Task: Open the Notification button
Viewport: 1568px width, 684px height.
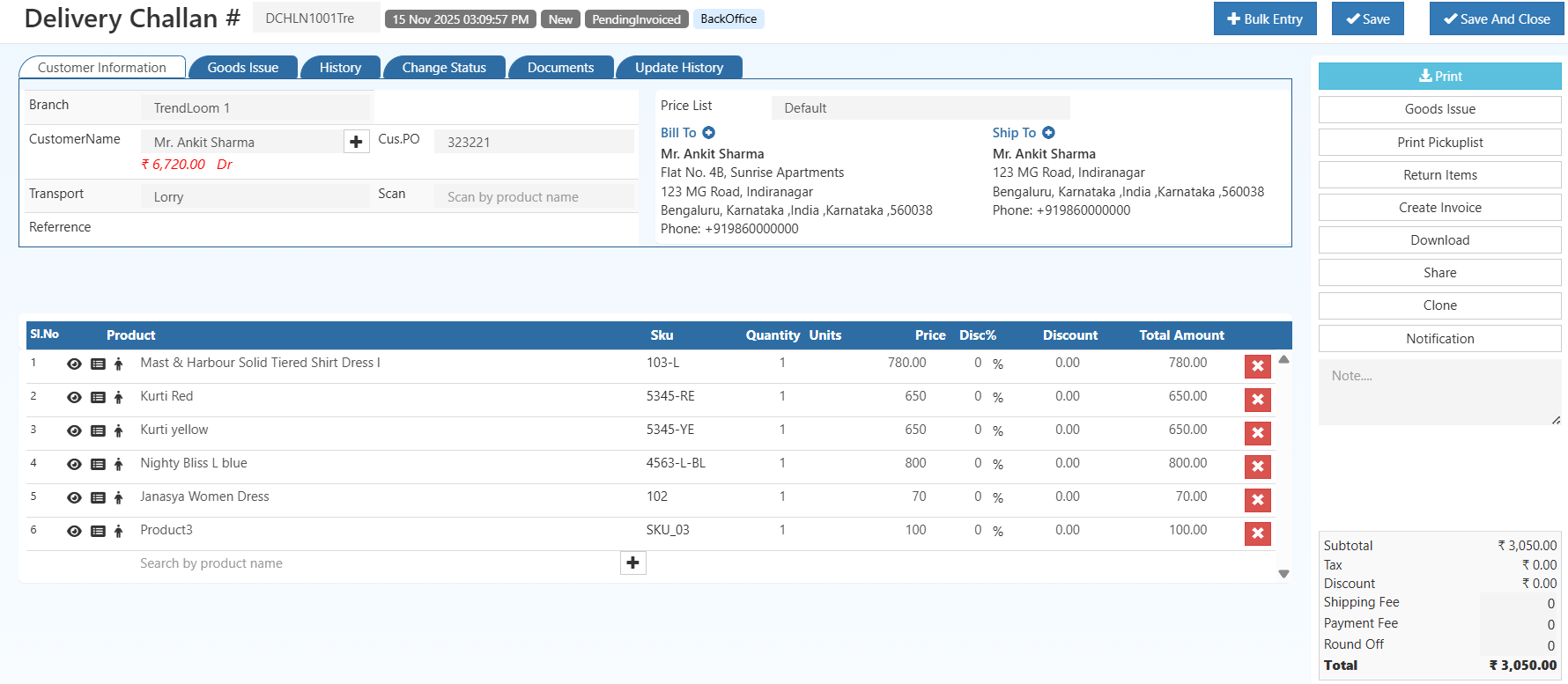Action: click(x=1439, y=339)
